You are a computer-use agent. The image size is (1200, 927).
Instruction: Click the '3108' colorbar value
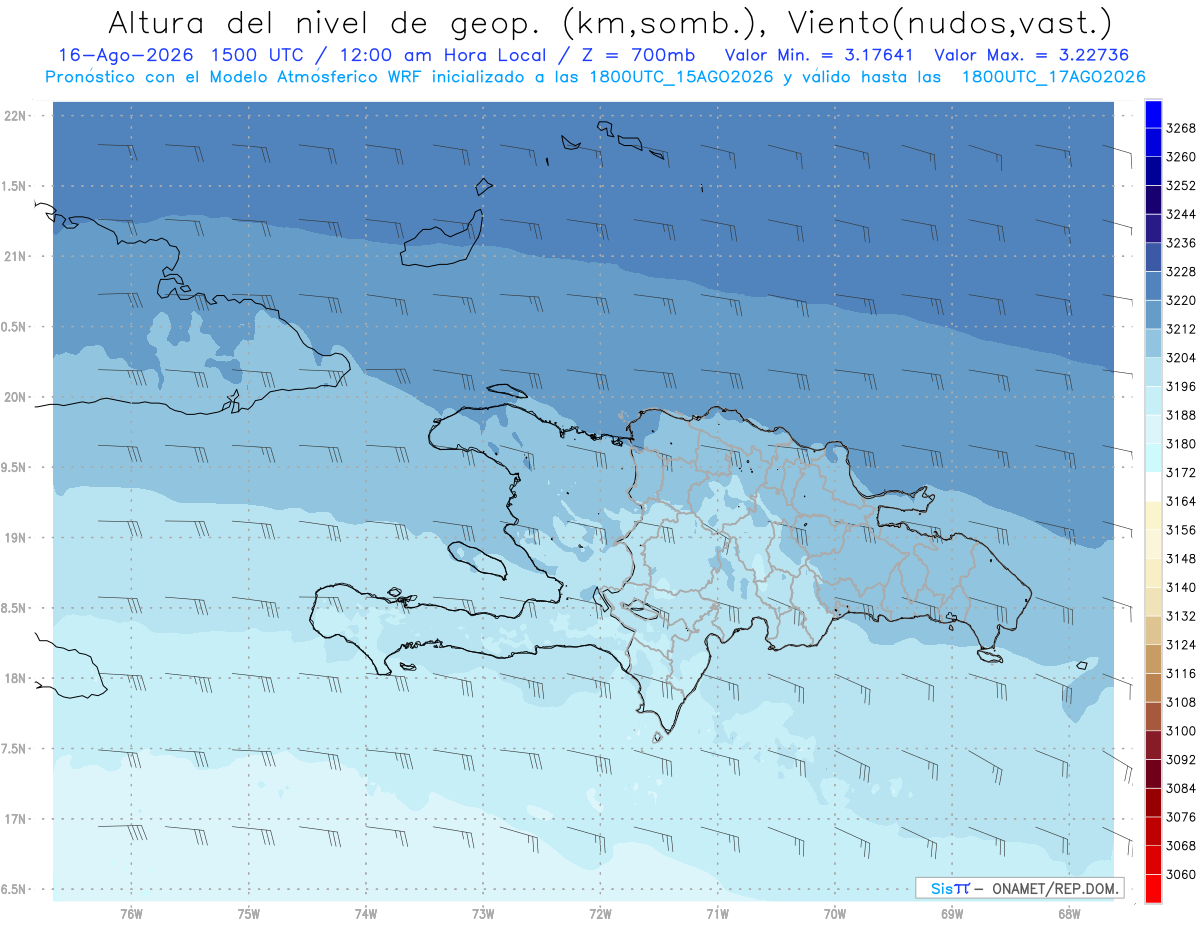pos(1180,702)
